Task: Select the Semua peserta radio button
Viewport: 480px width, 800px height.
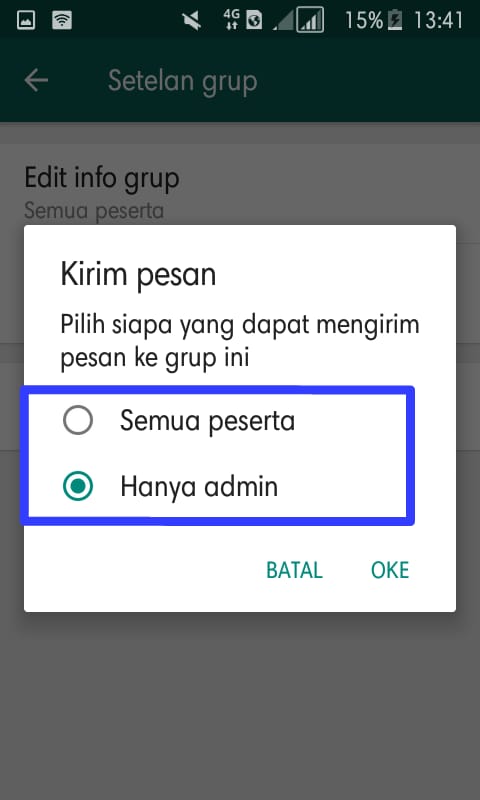Action: click(x=78, y=420)
